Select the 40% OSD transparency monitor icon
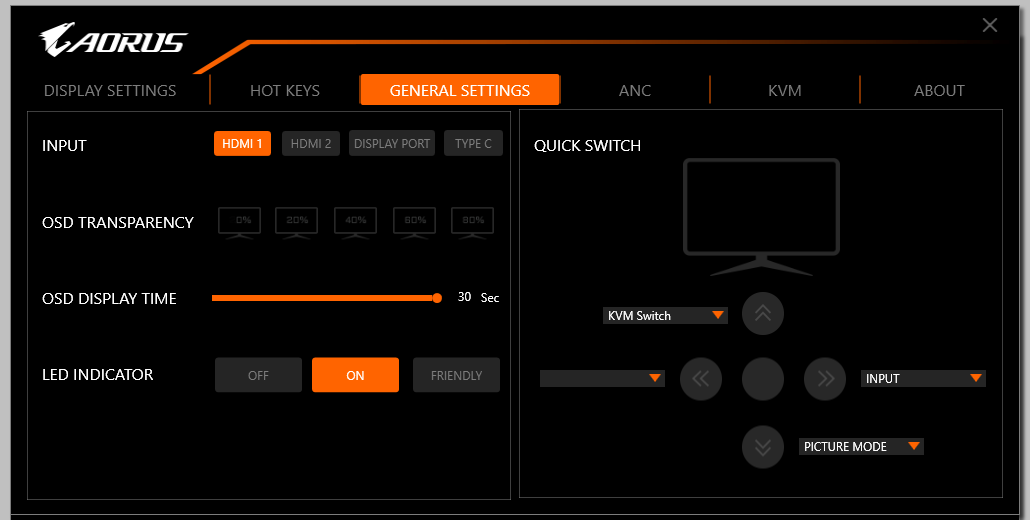 pos(355,223)
